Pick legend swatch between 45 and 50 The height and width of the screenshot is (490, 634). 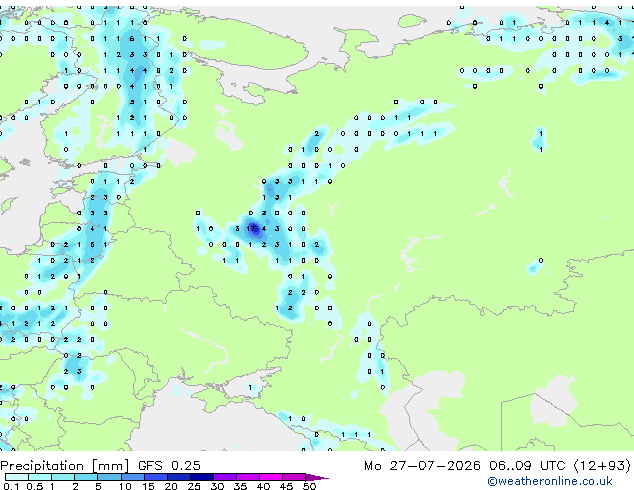tap(294, 477)
